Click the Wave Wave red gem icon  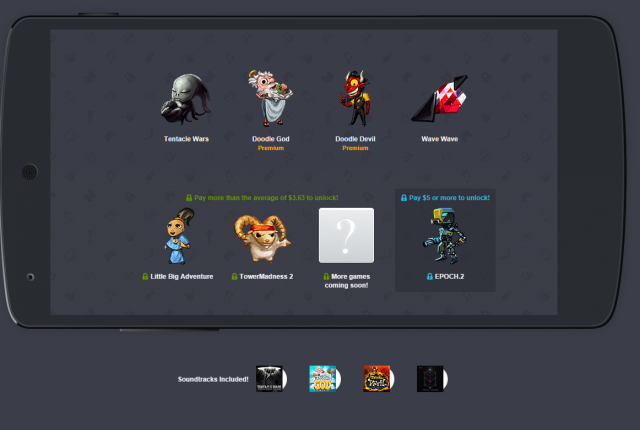click(x=440, y=98)
